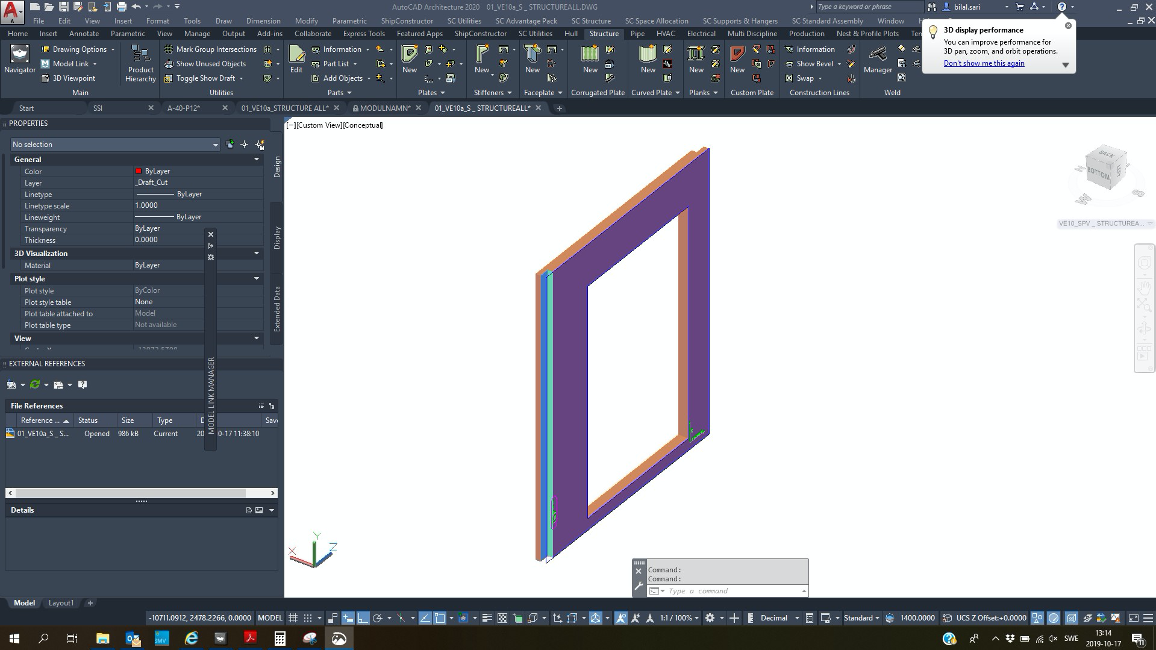Click the Mark Group Intersections tool
Image resolution: width=1156 pixels, height=650 pixels.
click(210, 49)
